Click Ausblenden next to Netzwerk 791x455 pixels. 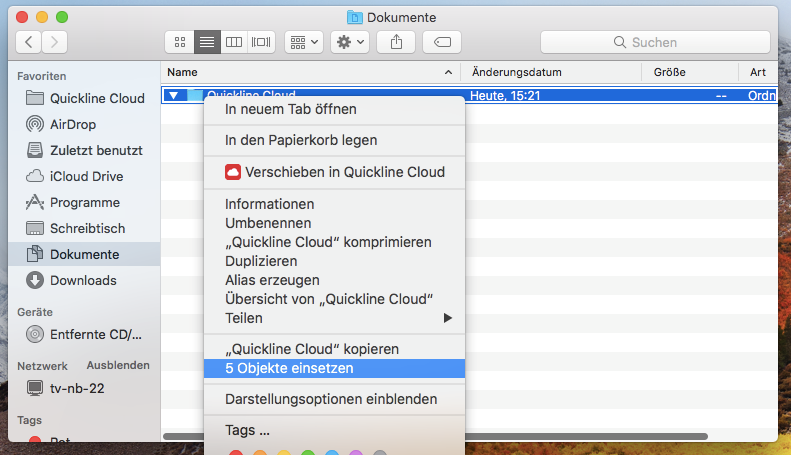(x=118, y=365)
